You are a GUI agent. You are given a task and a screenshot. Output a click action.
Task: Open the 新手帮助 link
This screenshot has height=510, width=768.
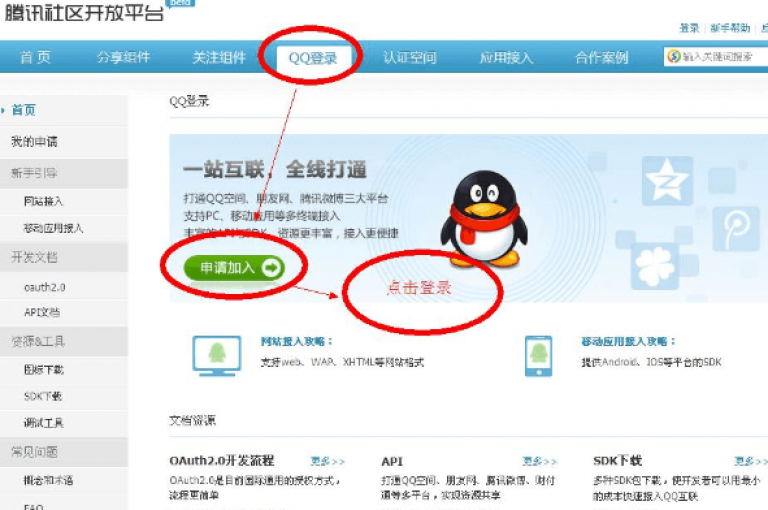point(730,28)
